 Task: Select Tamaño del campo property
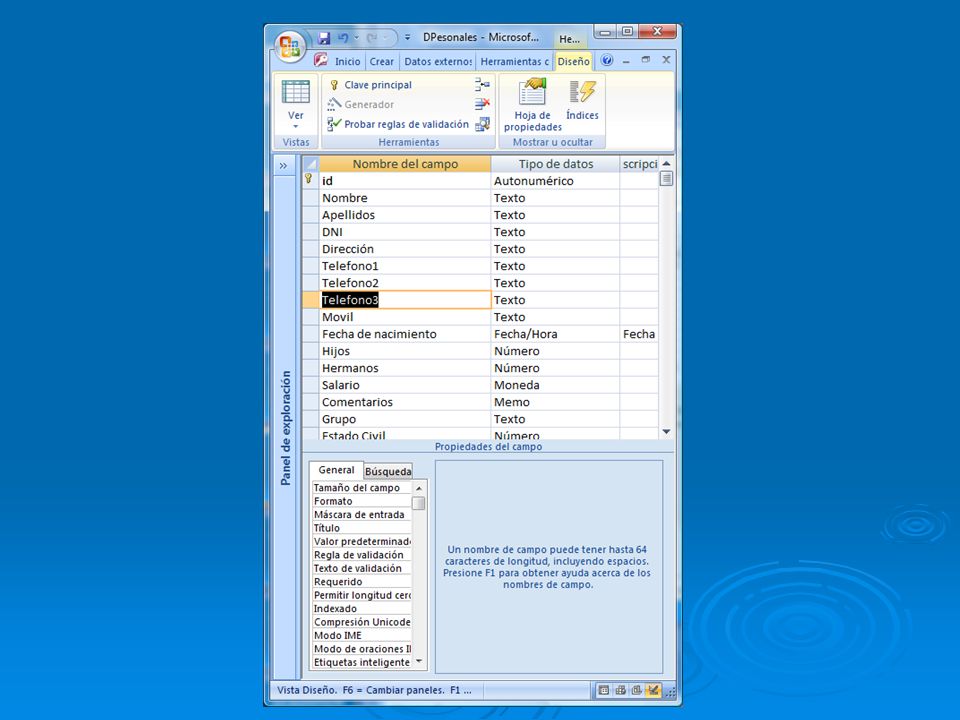361,488
